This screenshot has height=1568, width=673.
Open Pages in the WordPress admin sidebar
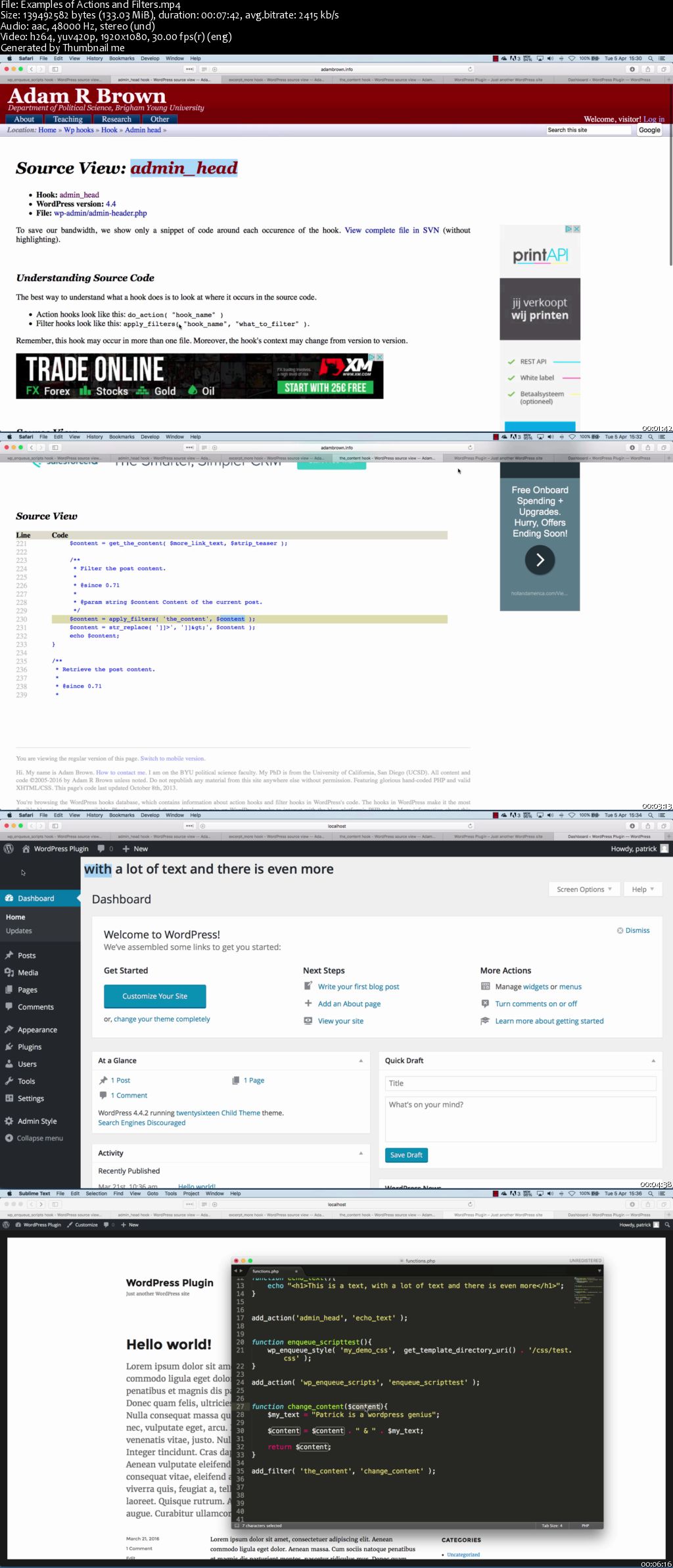[27, 989]
